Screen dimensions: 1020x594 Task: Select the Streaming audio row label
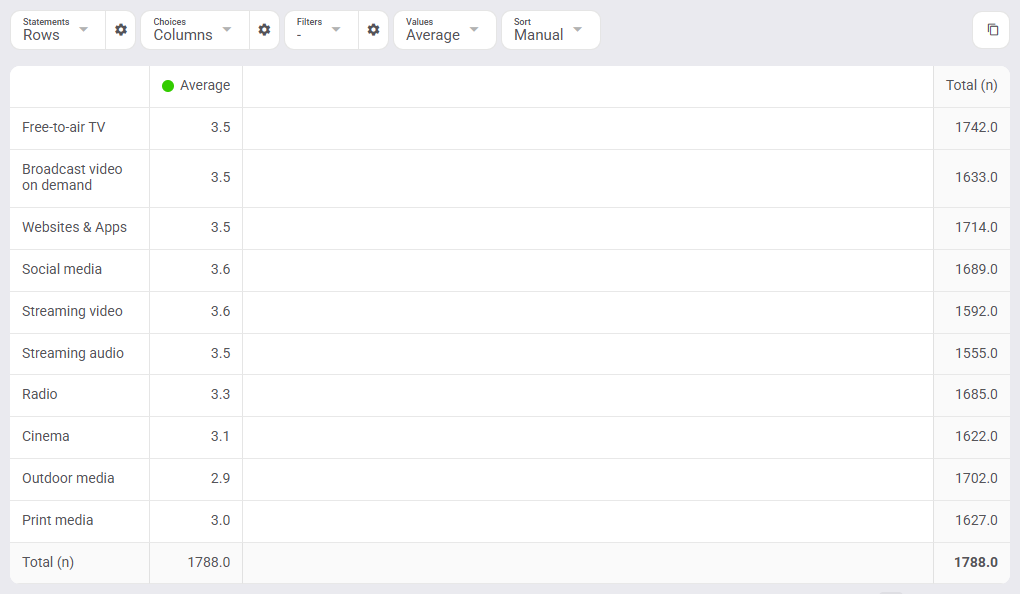click(x=73, y=353)
